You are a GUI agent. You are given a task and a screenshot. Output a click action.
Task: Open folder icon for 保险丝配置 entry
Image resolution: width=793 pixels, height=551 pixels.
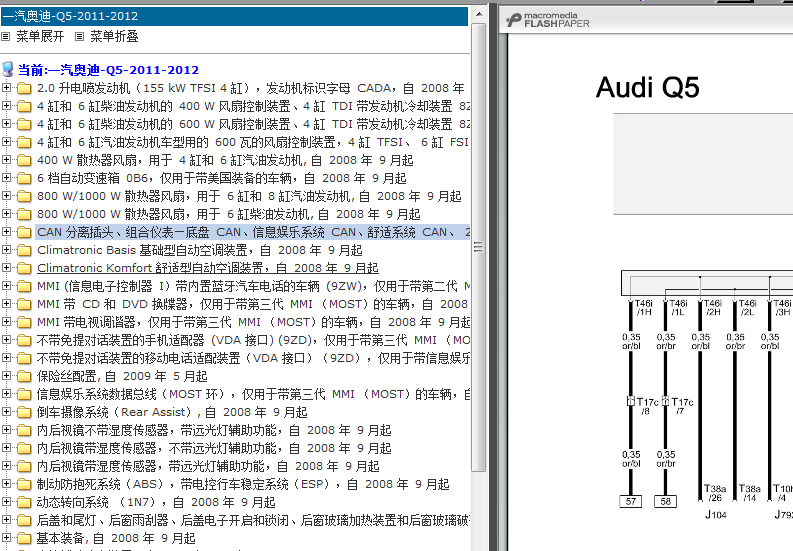click(24, 376)
